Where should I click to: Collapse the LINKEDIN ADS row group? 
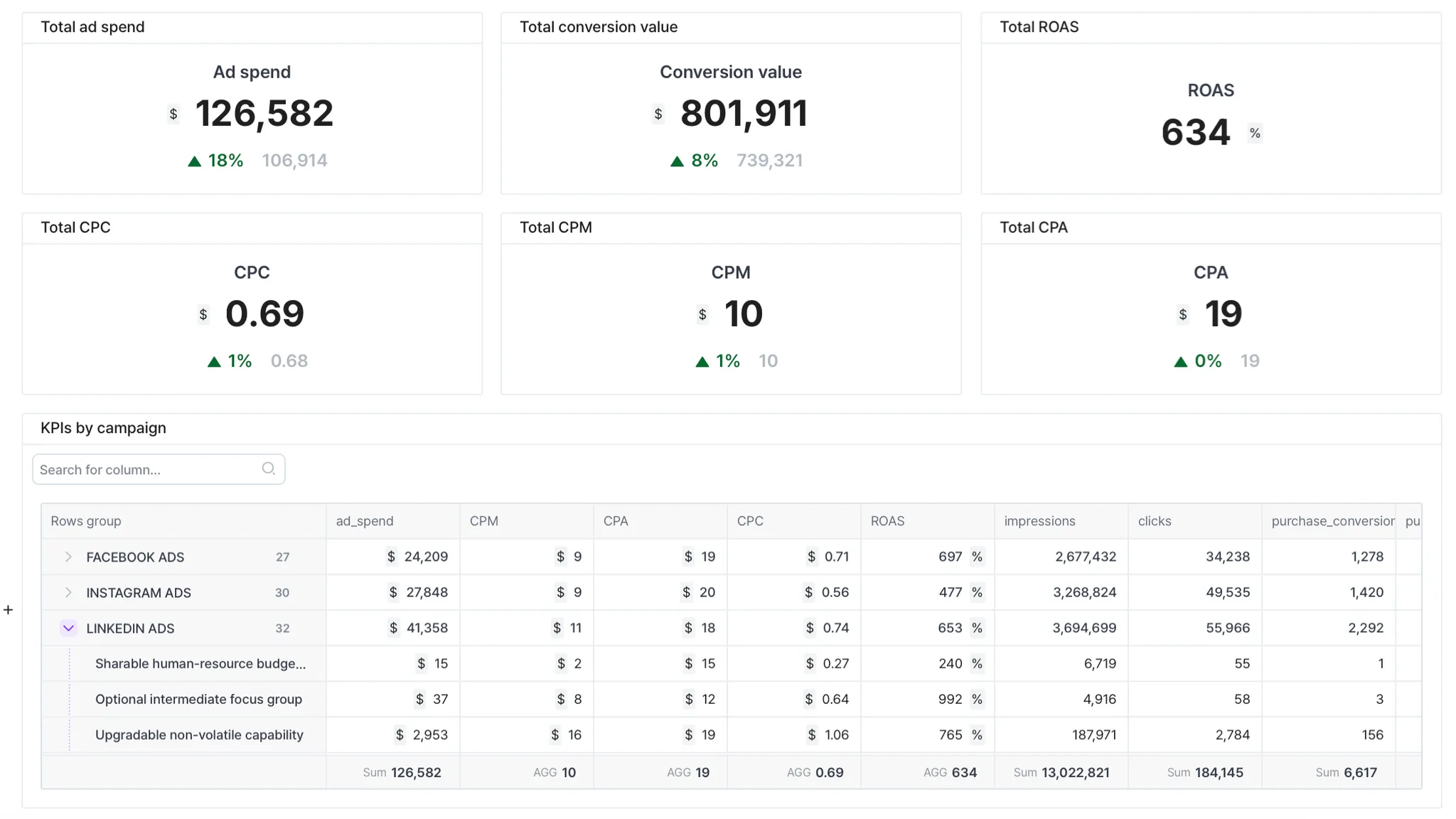click(x=68, y=628)
